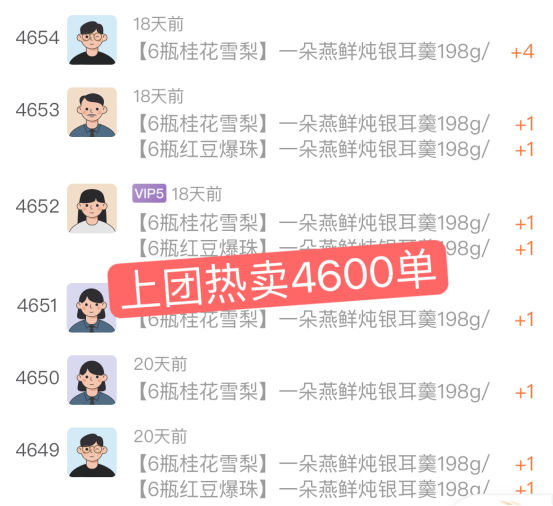The image size is (553, 506).
Task: Click the 18天前 timestamp next to VIP5
Action: [197, 194]
